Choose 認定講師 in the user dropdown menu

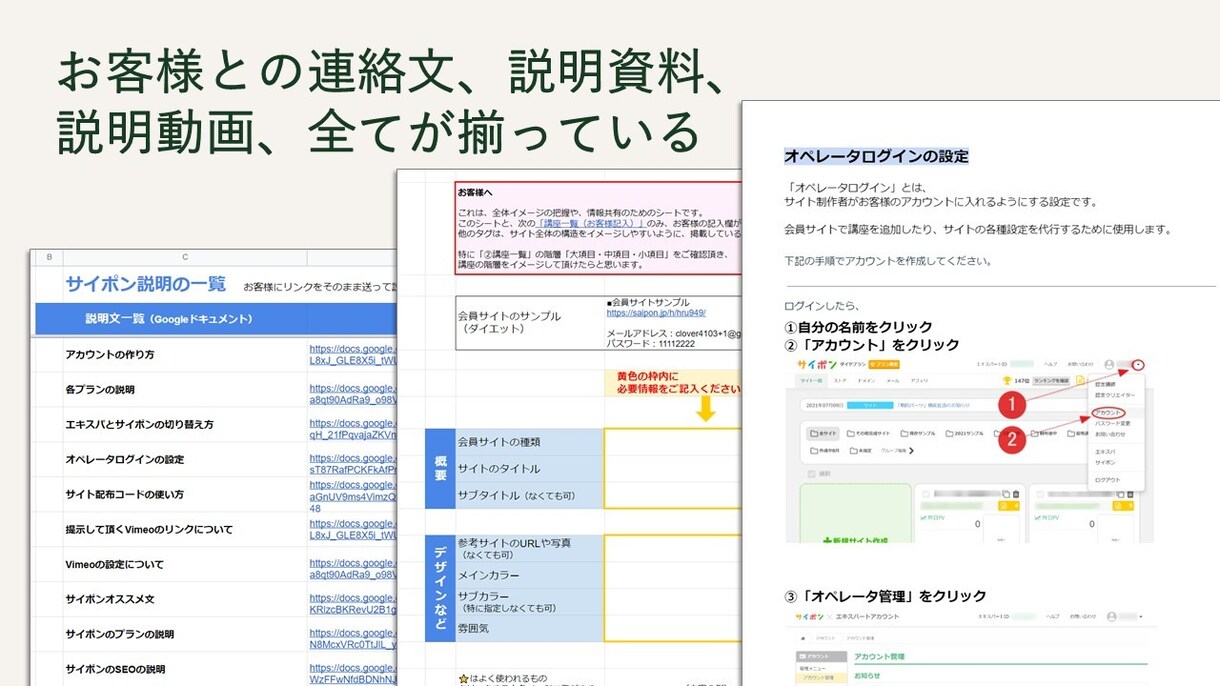click(1104, 384)
